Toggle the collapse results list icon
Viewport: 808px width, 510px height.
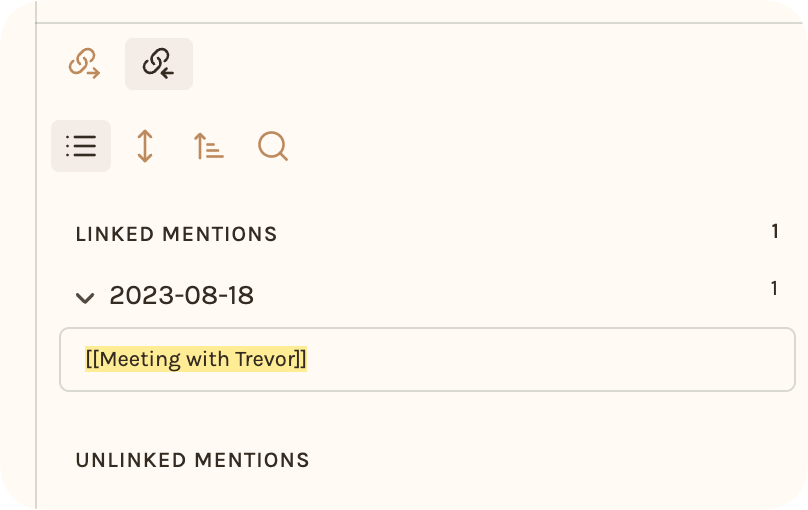[x=81, y=146]
